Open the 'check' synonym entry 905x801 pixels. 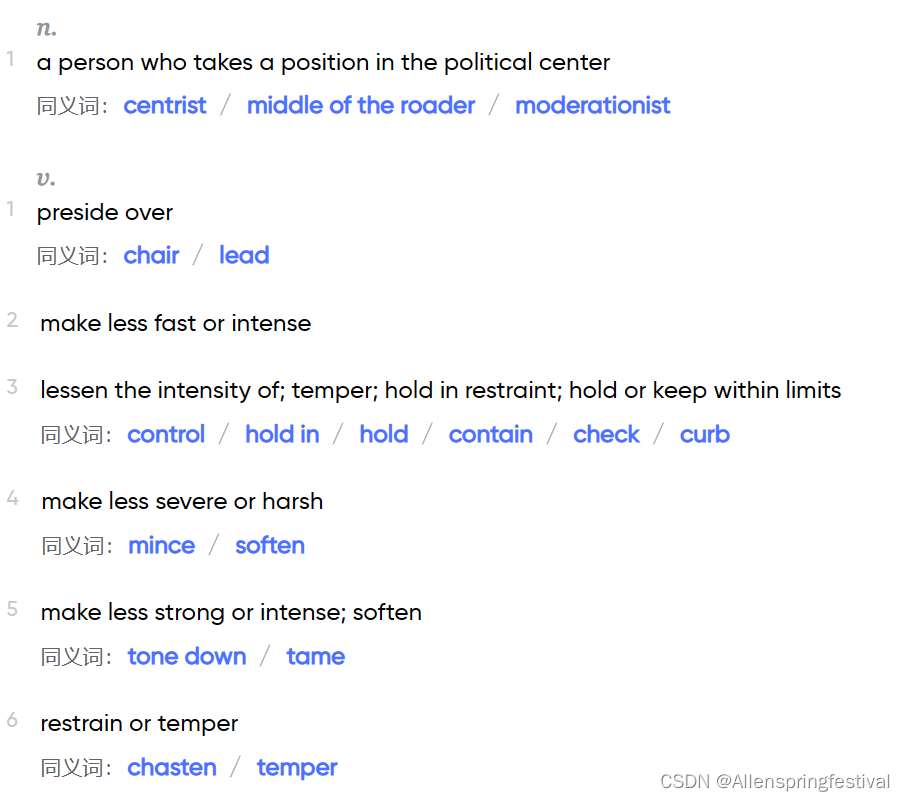[x=606, y=434]
